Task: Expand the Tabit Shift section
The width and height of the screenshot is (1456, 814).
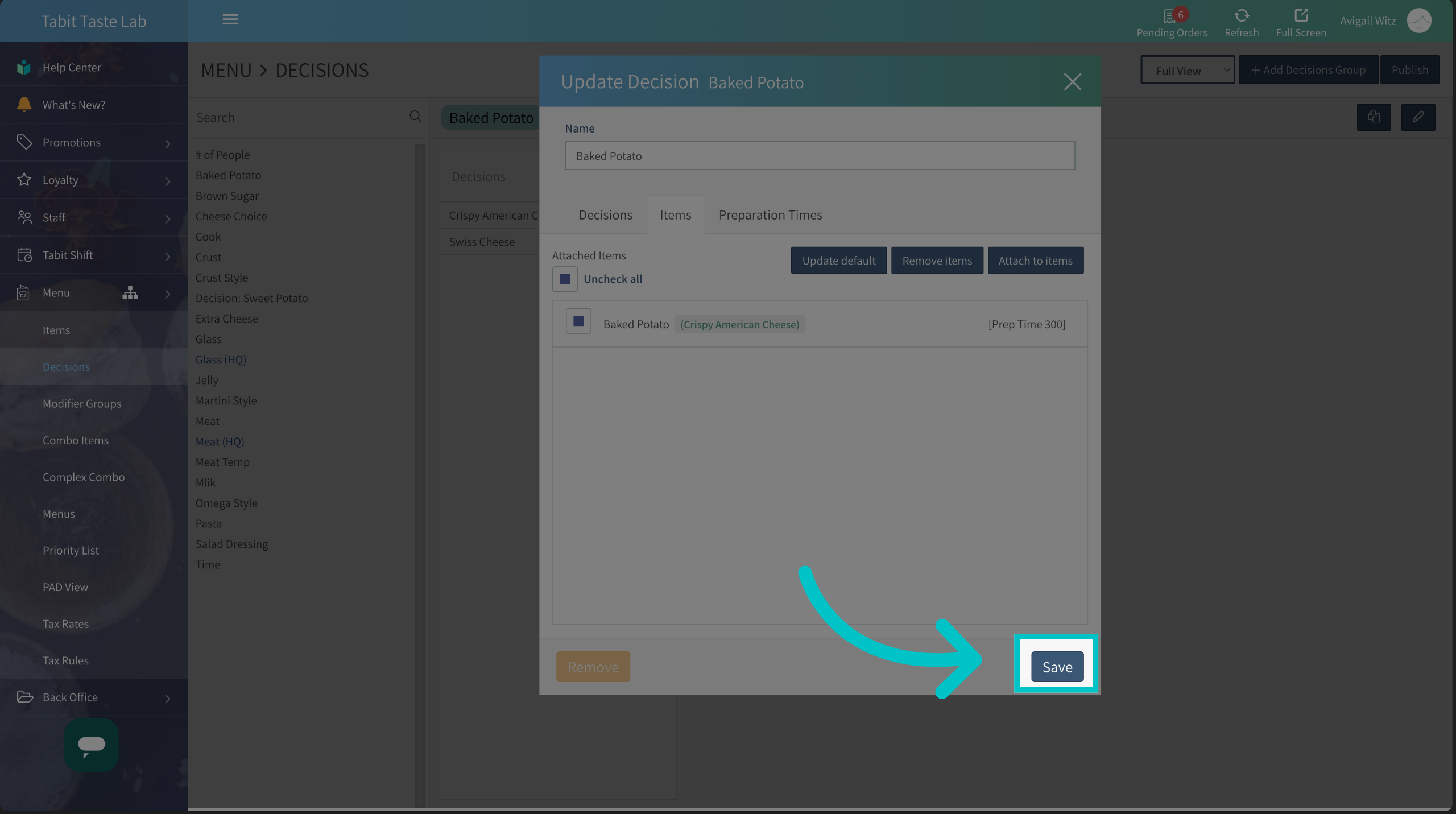Action: (x=94, y=255)
